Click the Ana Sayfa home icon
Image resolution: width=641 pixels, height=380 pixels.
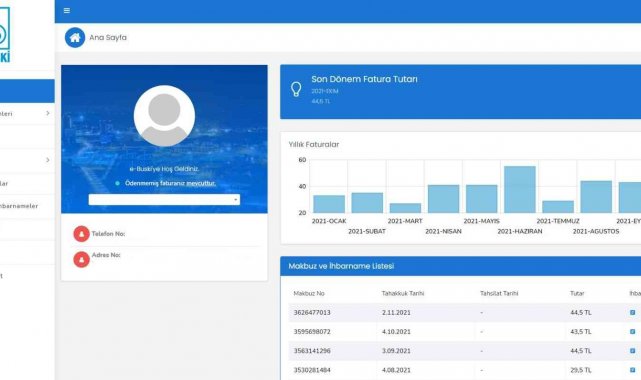tap(75, 38)
